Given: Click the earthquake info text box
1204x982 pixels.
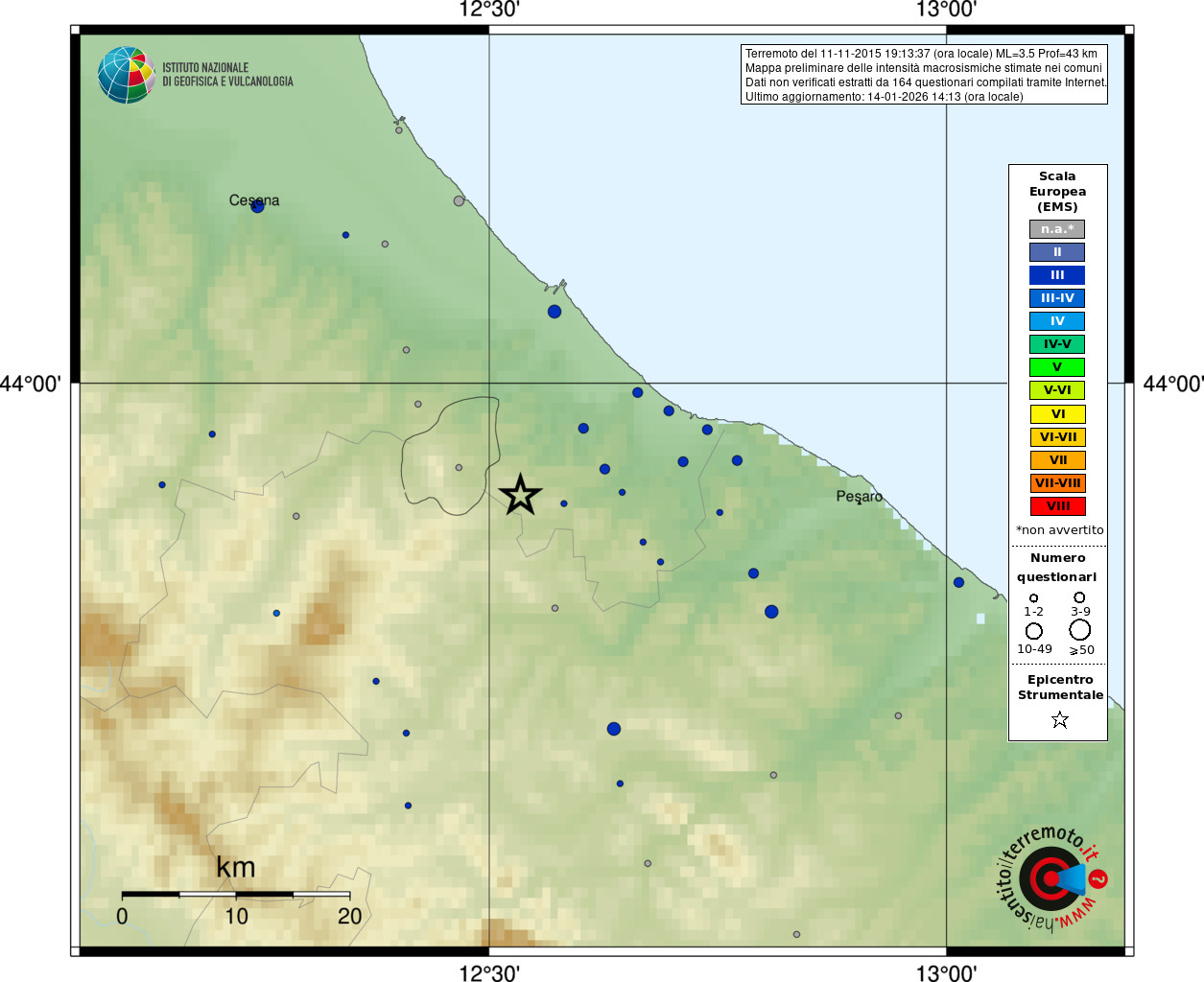Looking at the screenshot, I should coord(924,75).
